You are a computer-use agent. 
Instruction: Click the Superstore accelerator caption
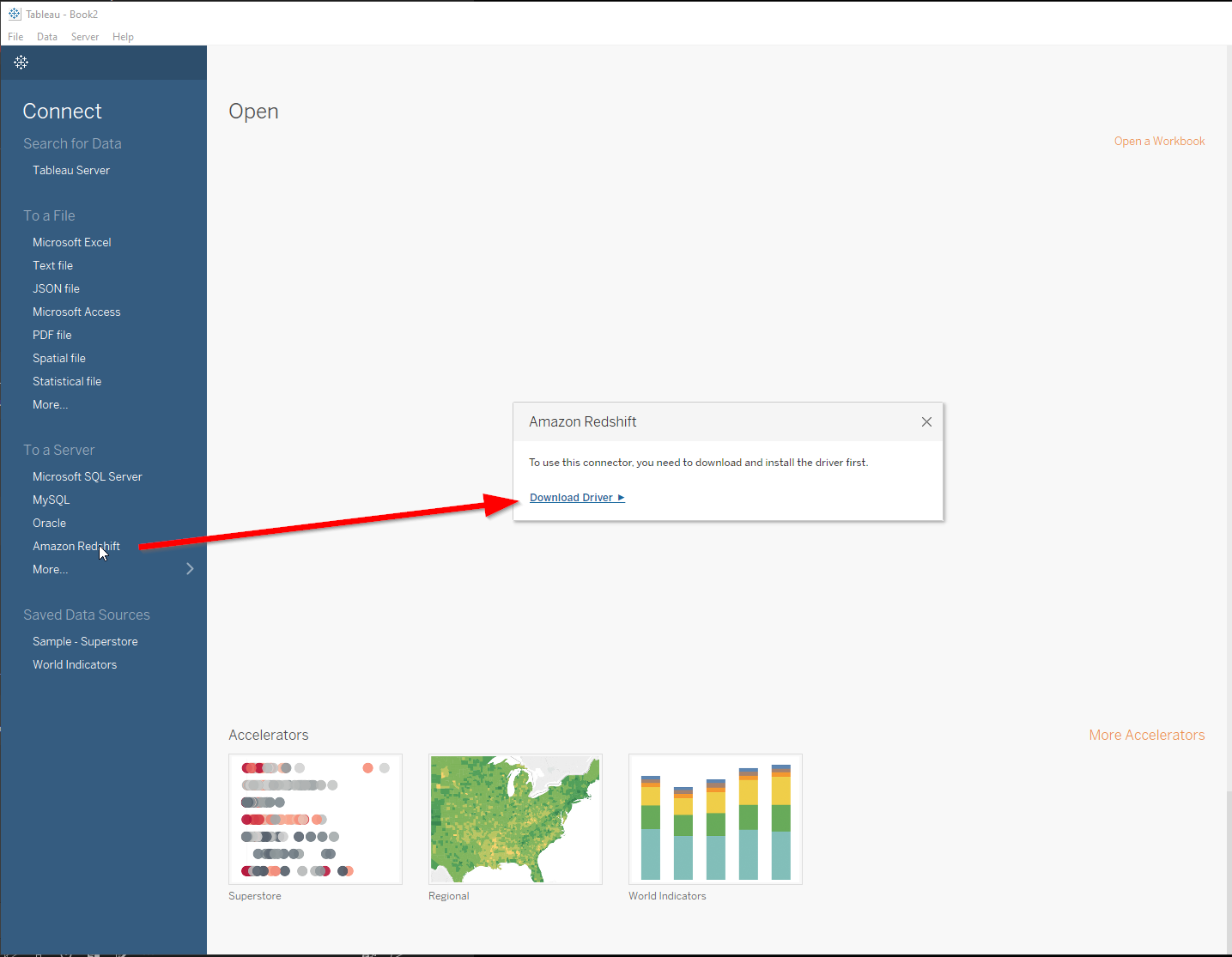click(255, 896)
